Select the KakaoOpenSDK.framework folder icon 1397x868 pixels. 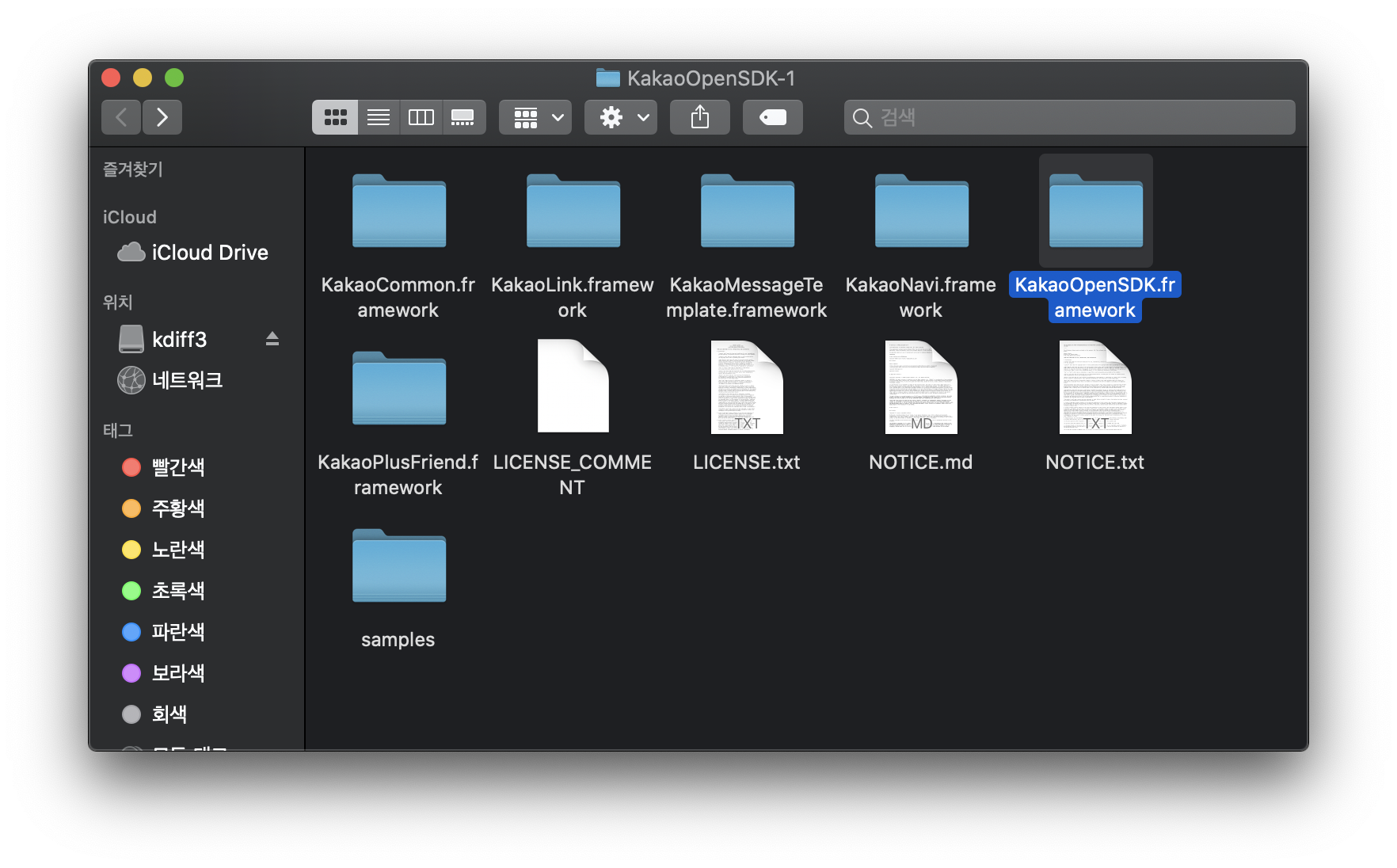point(1096,211)
